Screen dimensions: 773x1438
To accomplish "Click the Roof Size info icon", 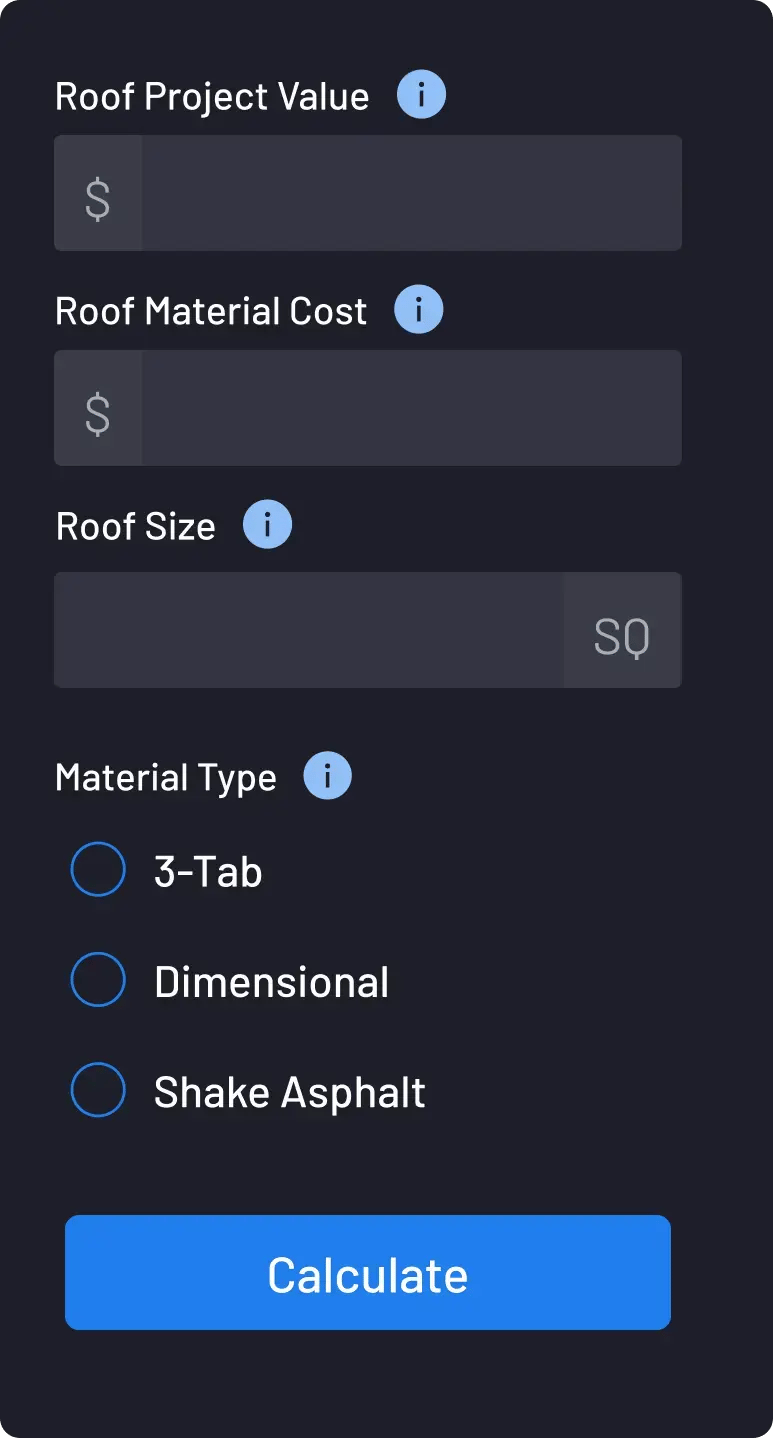I will point(267,525).
